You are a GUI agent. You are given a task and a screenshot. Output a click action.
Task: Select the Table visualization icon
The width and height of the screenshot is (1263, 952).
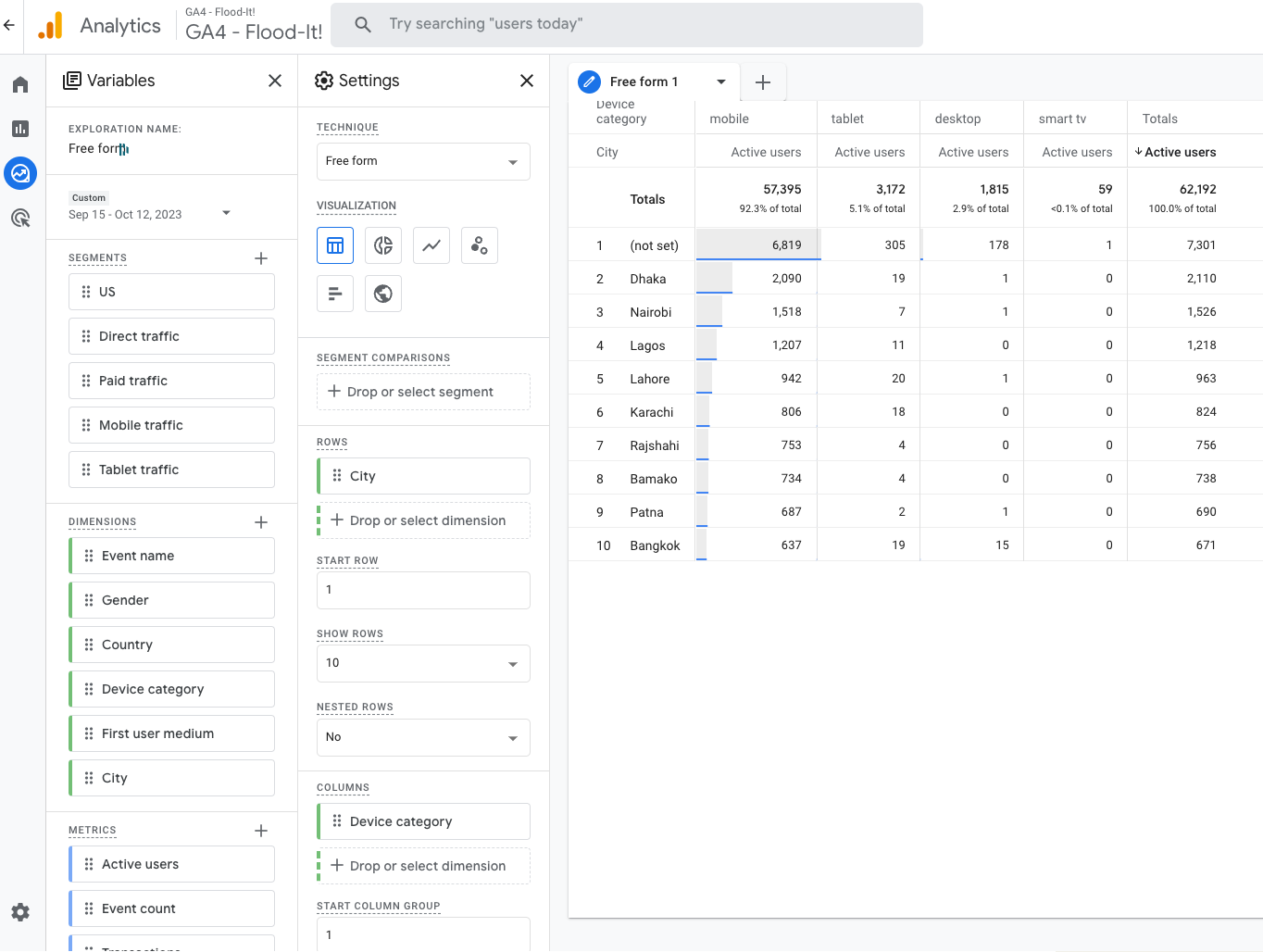[335, 245]
